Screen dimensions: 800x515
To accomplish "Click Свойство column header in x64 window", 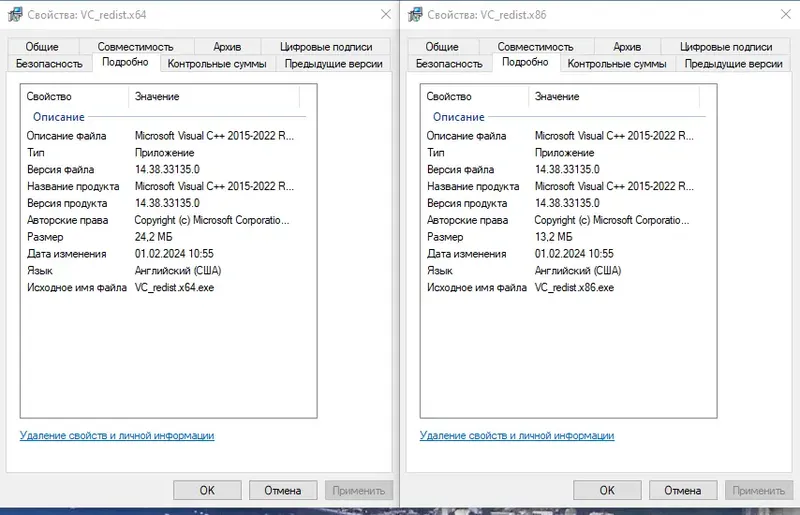I will coord(74,96).
